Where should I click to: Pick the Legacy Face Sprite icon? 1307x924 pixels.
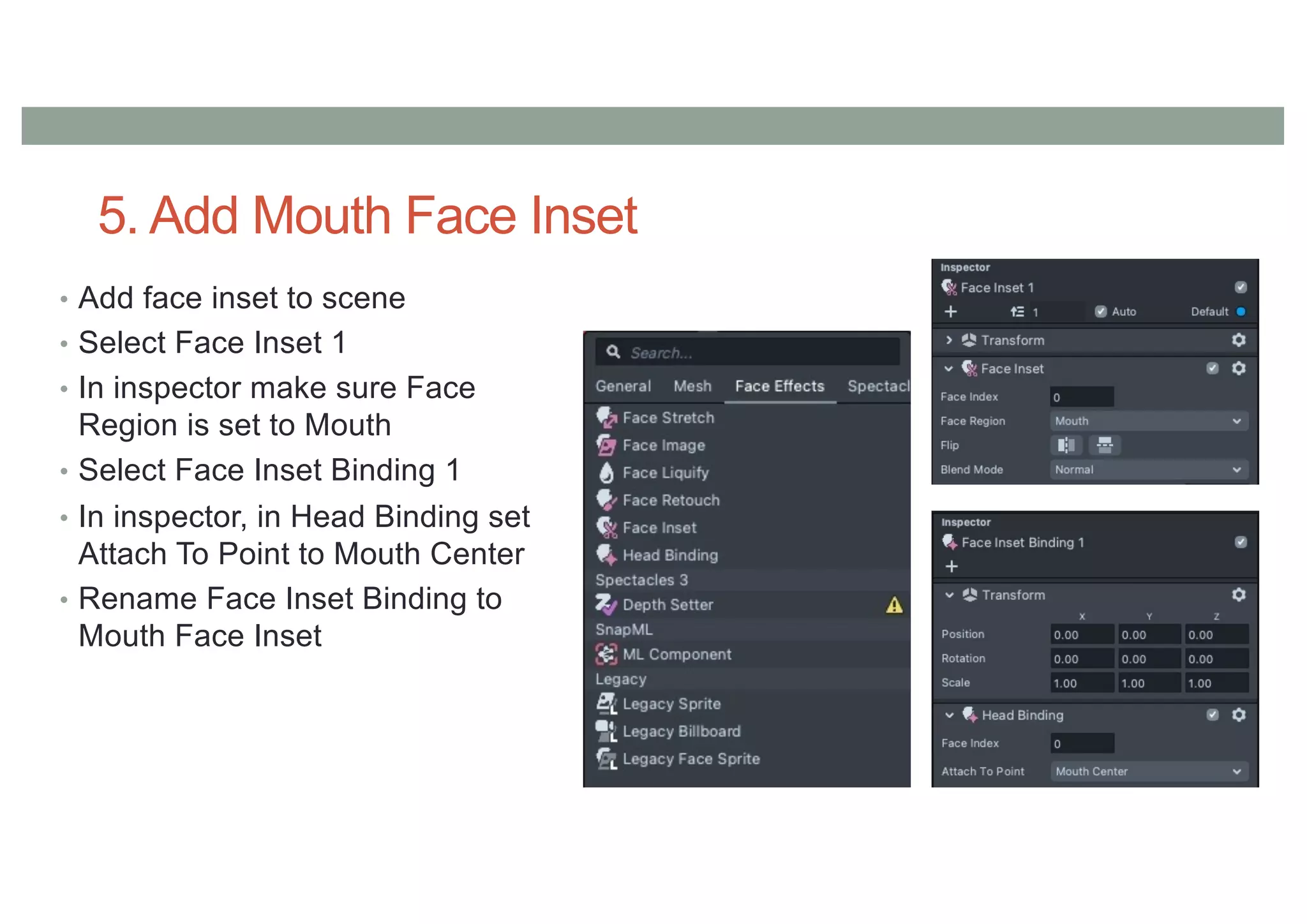coord(606,759)
